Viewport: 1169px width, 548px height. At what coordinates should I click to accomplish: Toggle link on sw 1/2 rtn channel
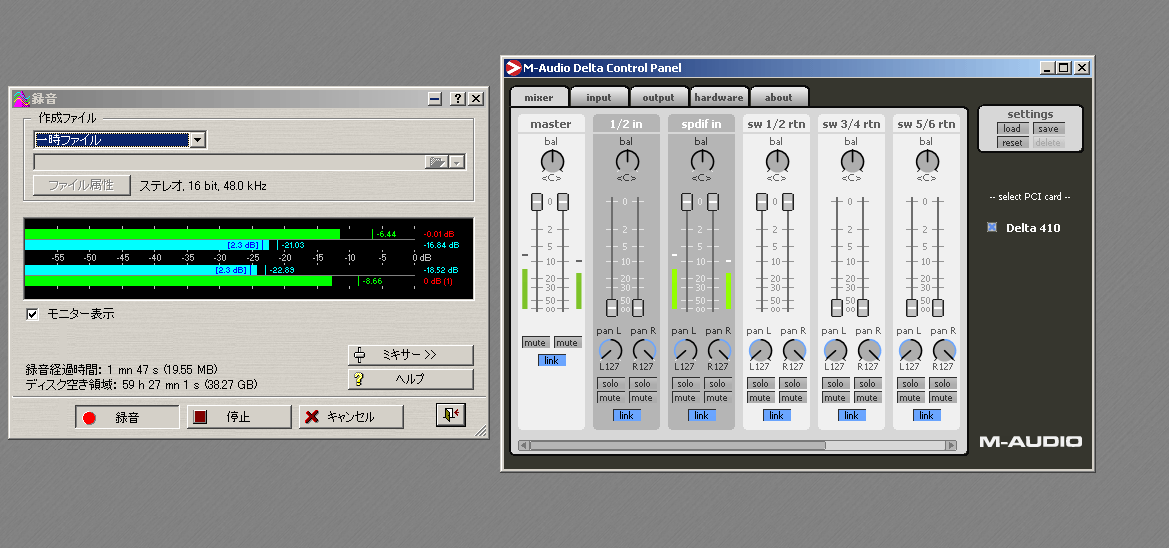(x=777, y=415)
